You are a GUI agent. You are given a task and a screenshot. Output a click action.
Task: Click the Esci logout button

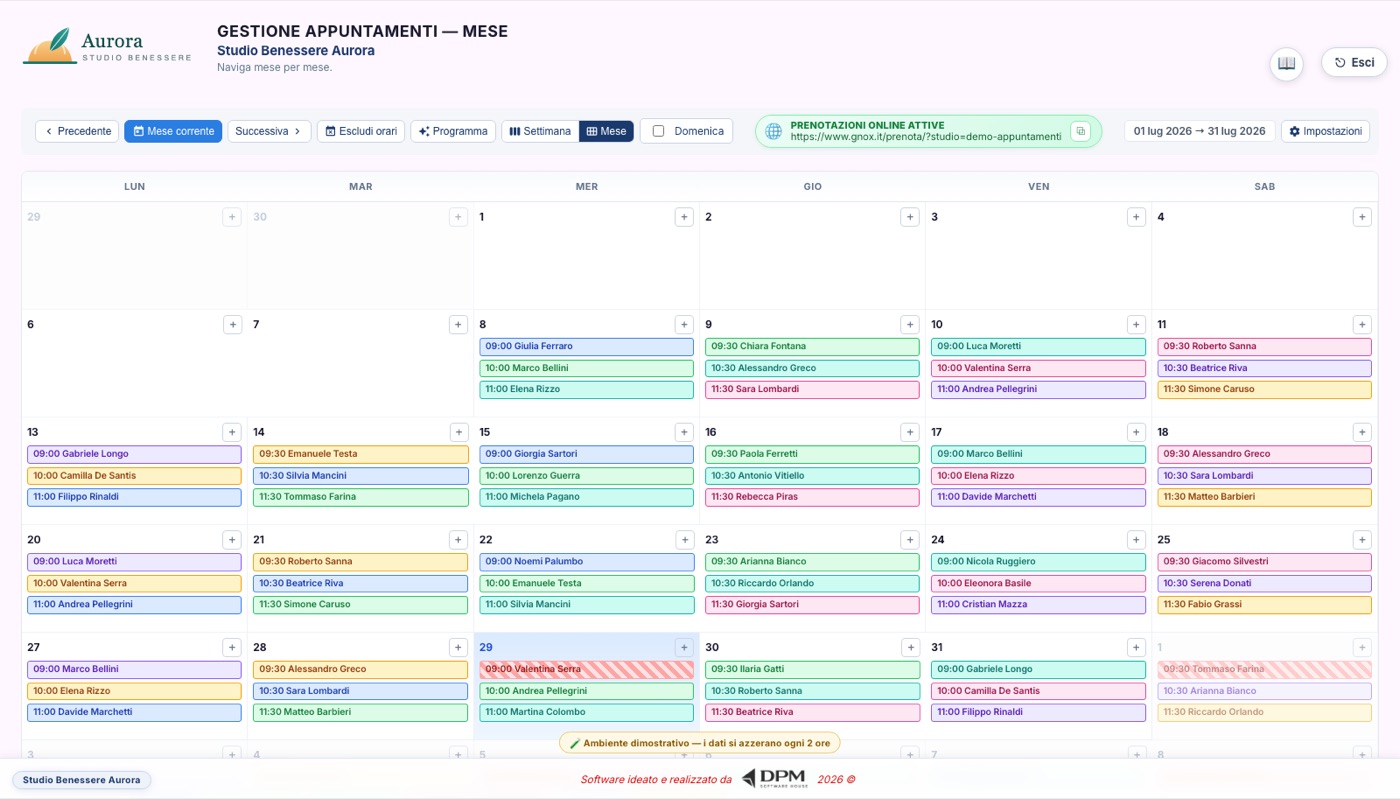click(1354, 62)
